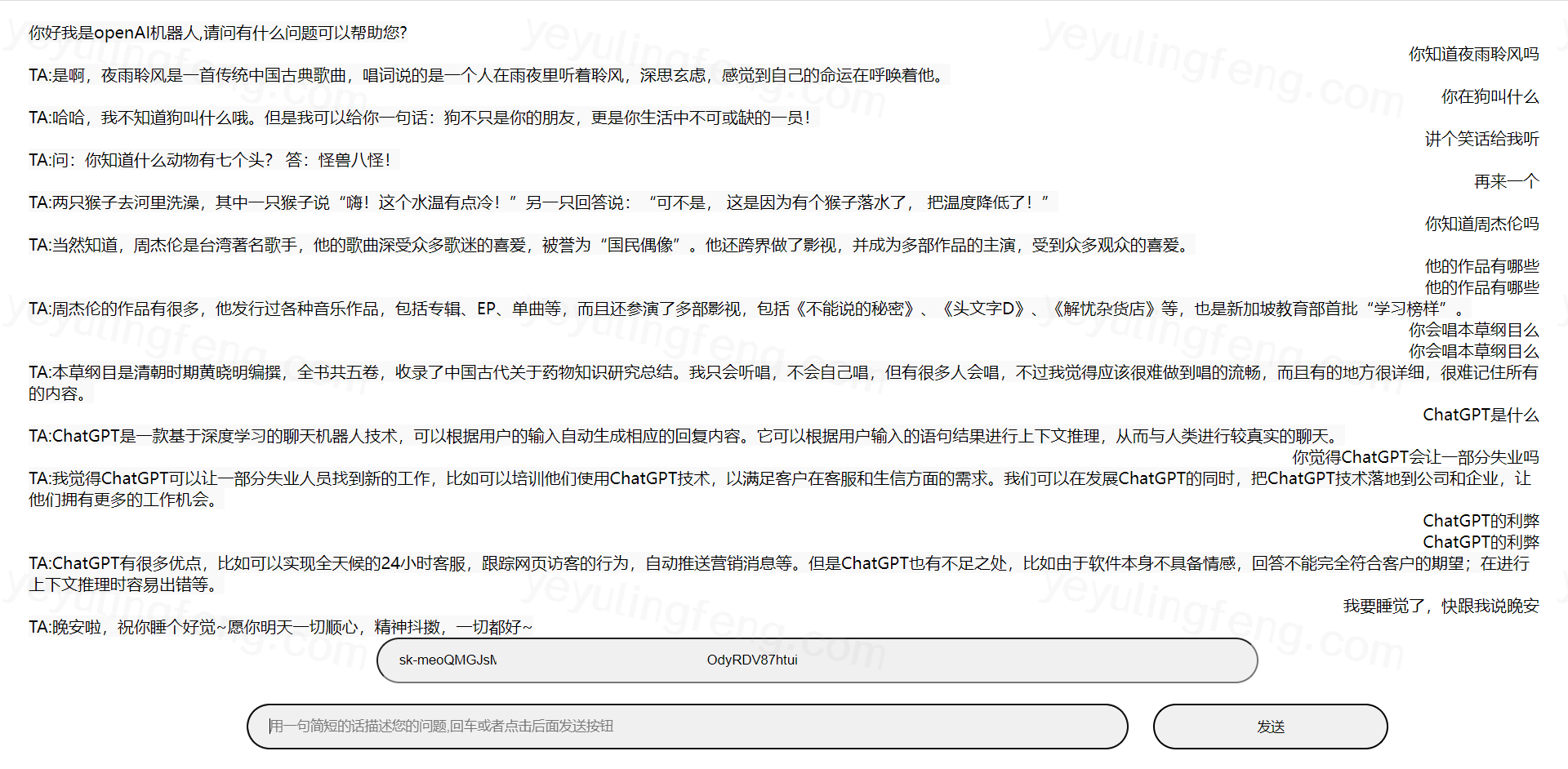Select the greeting line 你好我是openAI机器人

pos(218,33)
